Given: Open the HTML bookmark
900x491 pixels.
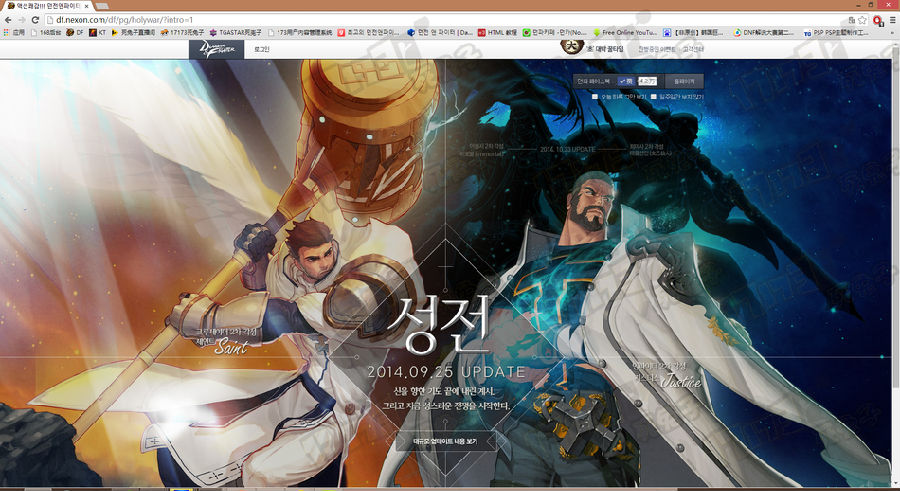Looking at the screenshot, I should click(x=497, y=33).
